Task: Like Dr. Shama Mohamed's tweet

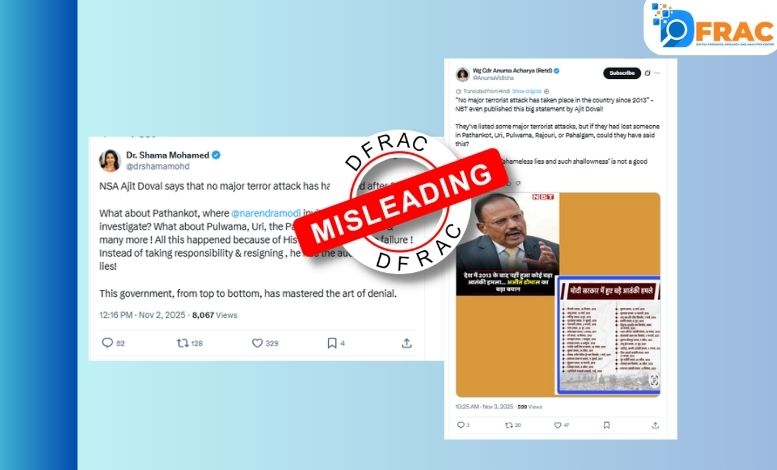Action: click(x=257, y=343)
